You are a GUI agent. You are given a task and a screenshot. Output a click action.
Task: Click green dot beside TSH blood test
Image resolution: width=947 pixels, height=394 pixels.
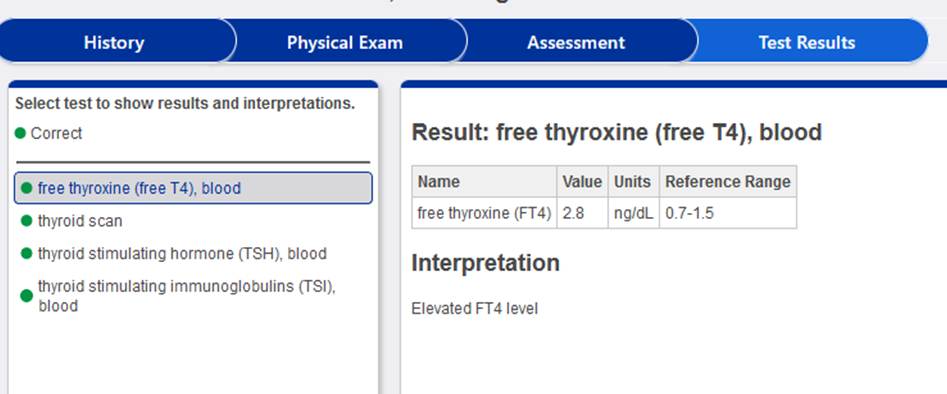click(26, 253)
